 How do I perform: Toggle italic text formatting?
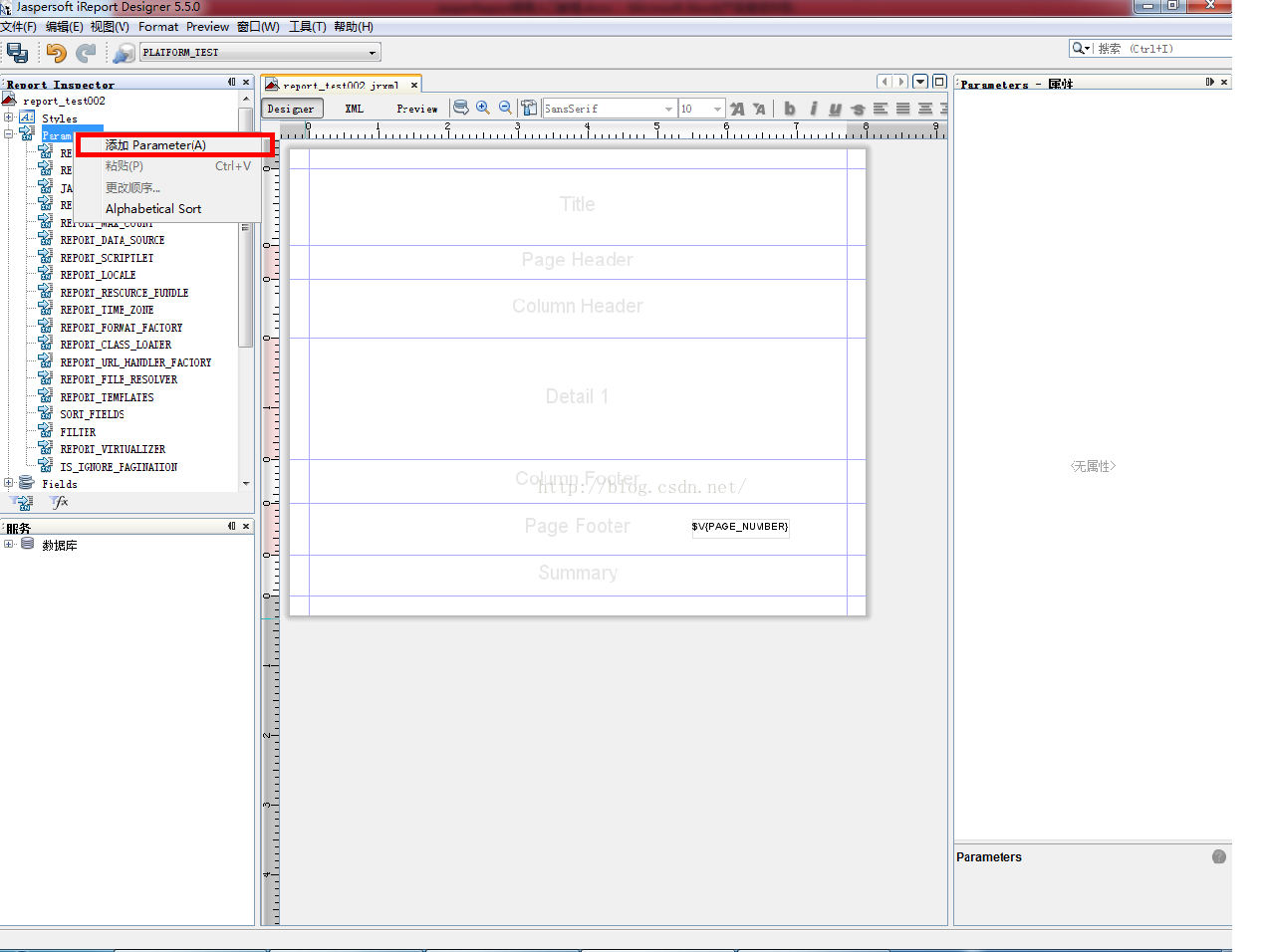tap(813, 109)
